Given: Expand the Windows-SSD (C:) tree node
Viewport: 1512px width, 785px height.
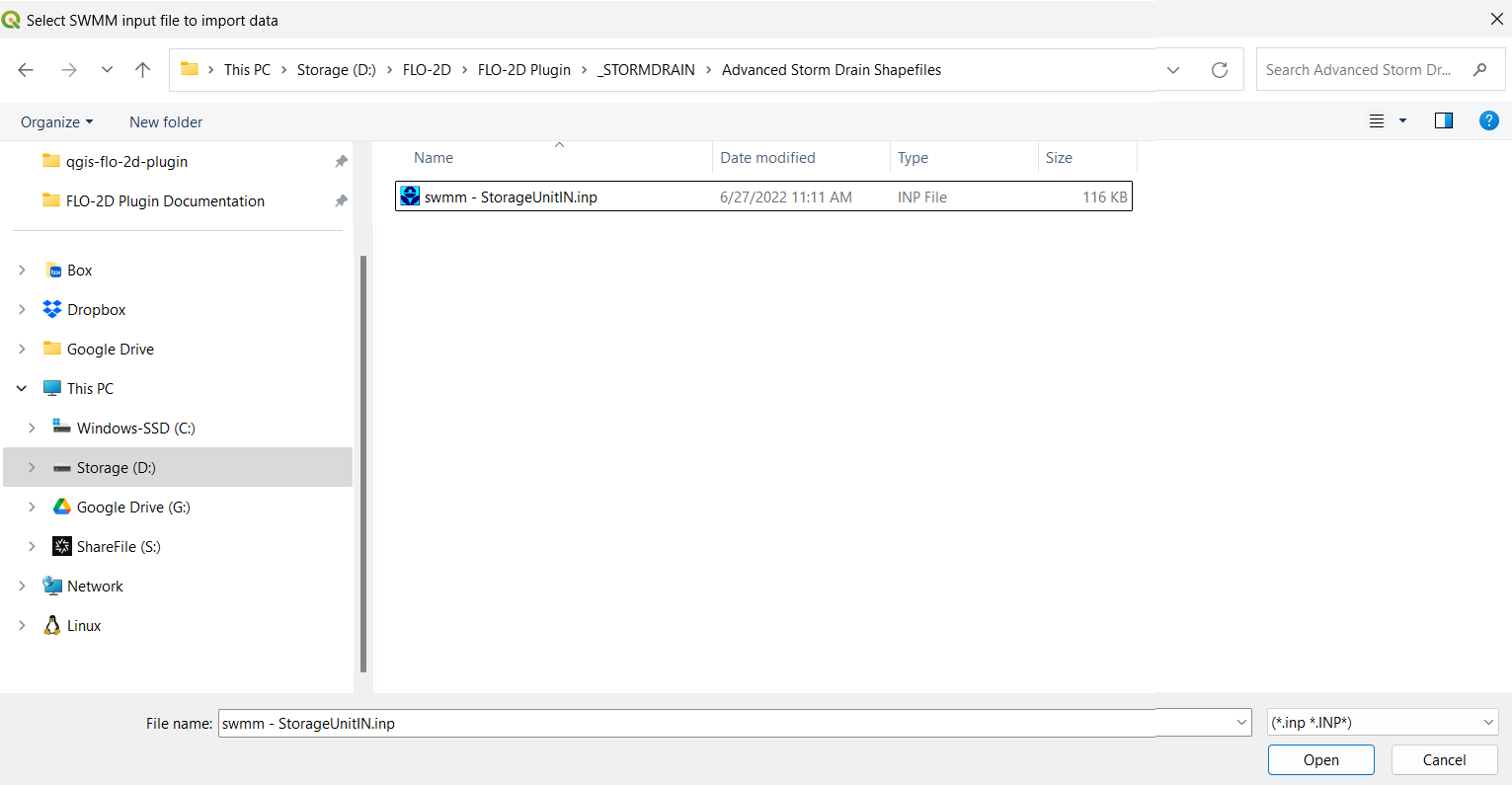Looking at the screenshot, I should pos(32,429).
